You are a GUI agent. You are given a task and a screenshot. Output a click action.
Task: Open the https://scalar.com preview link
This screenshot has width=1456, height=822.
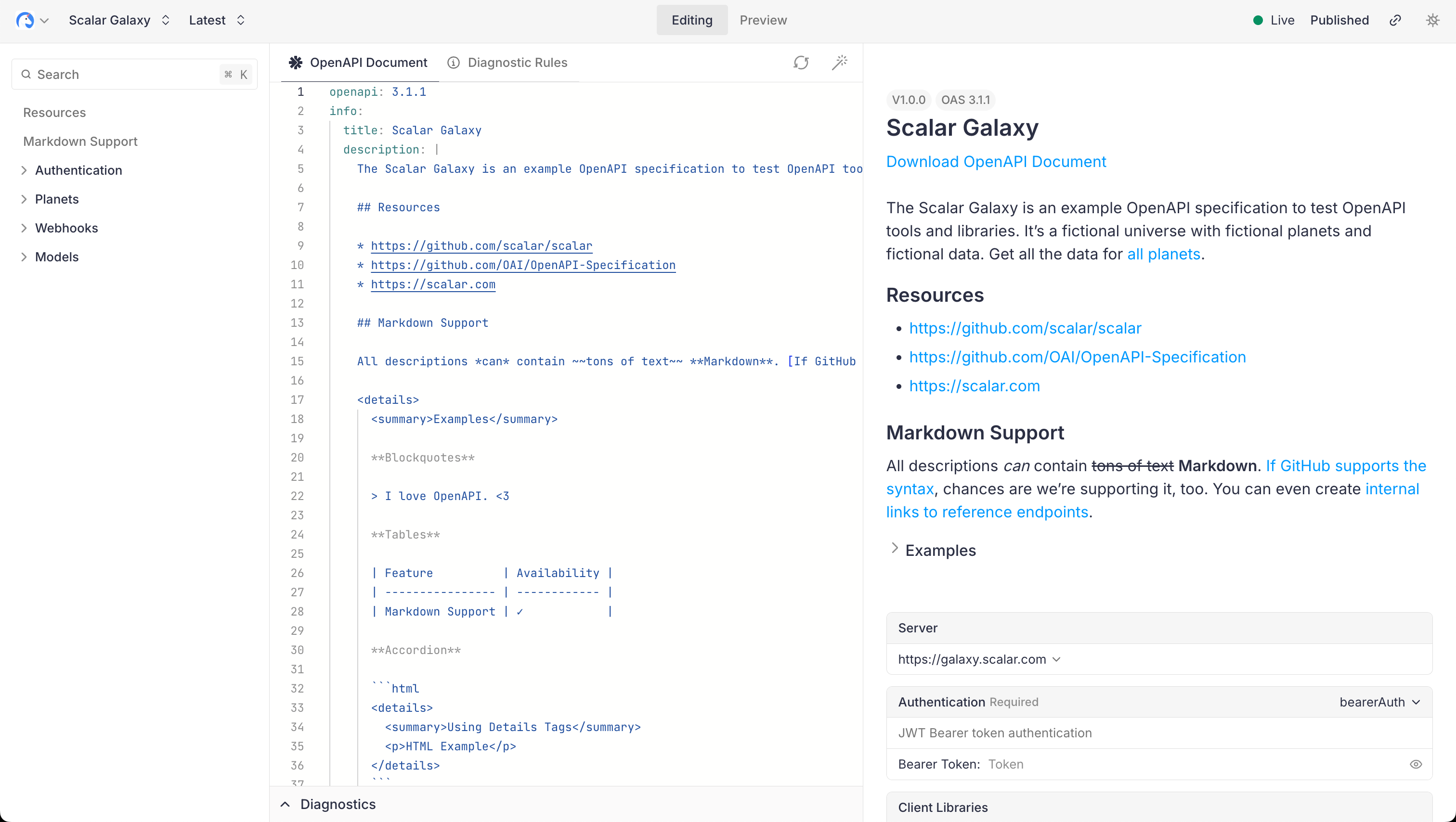point(975,386)
